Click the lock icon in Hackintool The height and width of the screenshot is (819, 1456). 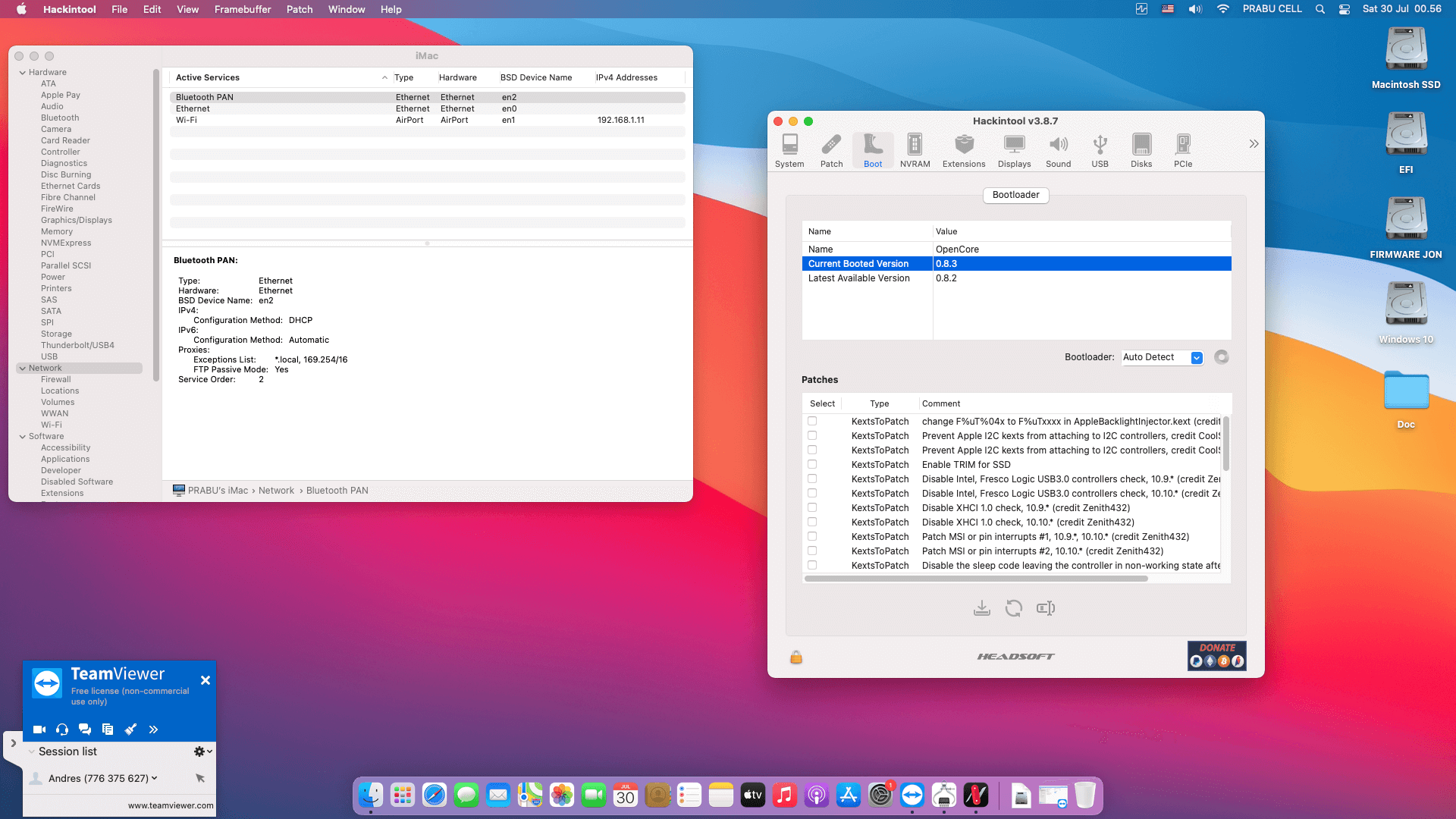(x=795, y=657)
